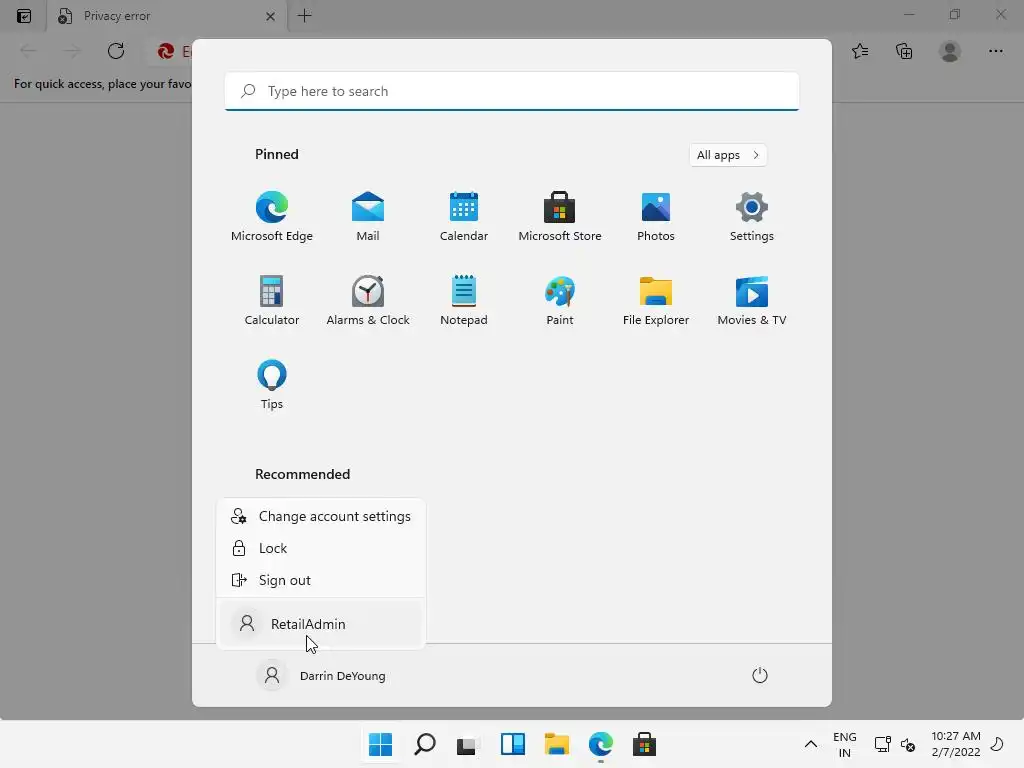Choose Sign out from user menu
Viewport: 1024px width, 768px height.
[321, 580]
